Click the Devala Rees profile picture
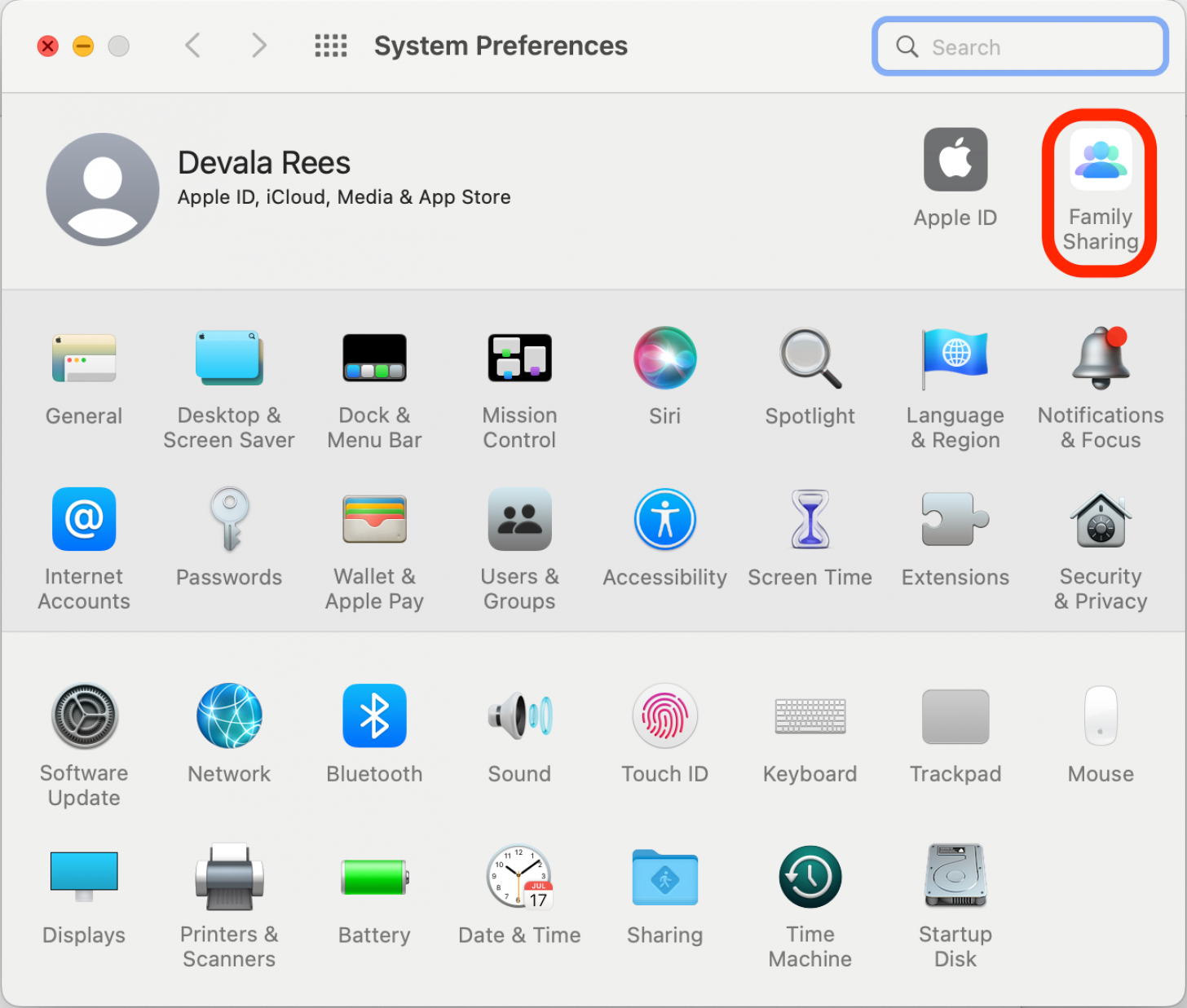 coord(103,189)
